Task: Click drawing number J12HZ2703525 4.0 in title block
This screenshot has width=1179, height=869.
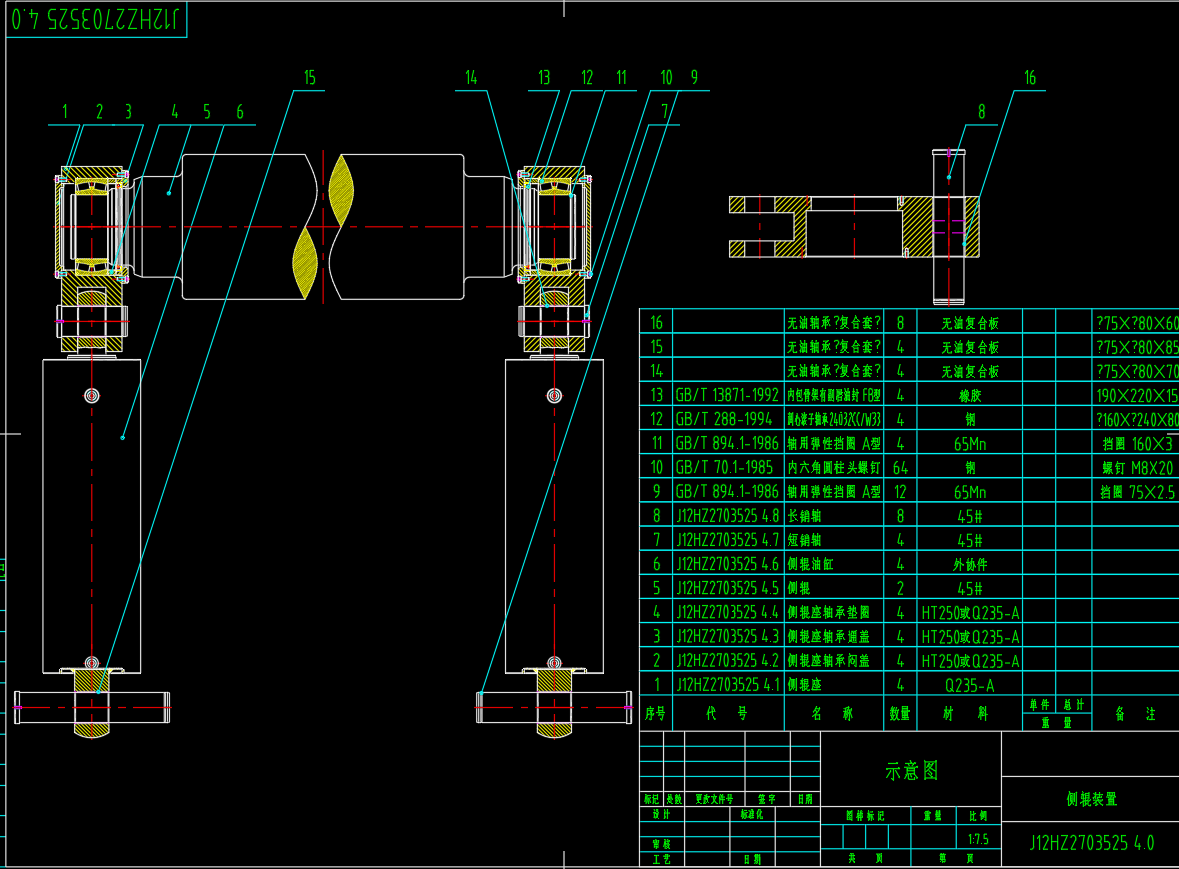Action: [1091, 843]
